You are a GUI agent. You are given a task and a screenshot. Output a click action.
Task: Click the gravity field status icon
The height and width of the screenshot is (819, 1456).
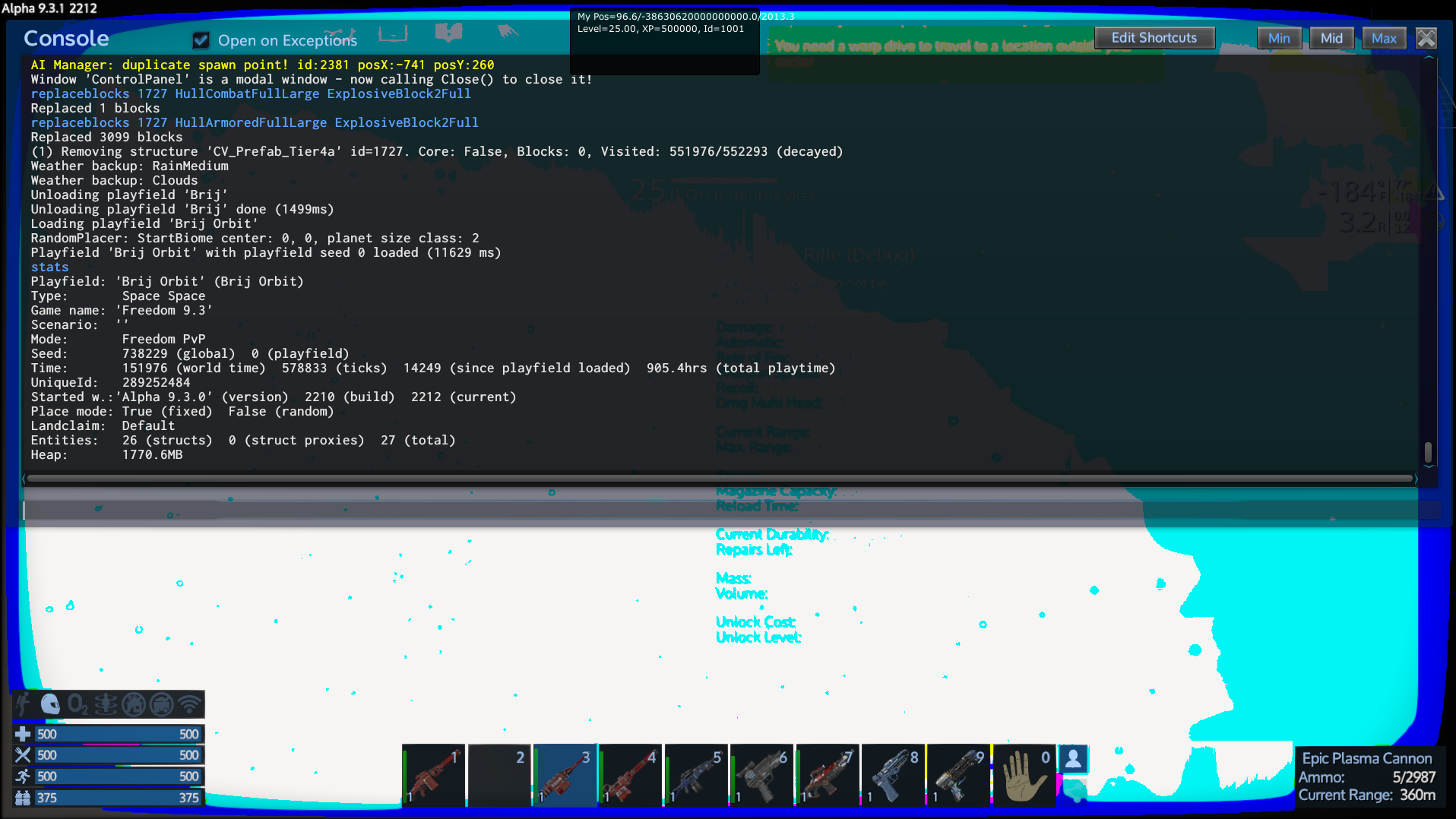click(x=106, y=704)
